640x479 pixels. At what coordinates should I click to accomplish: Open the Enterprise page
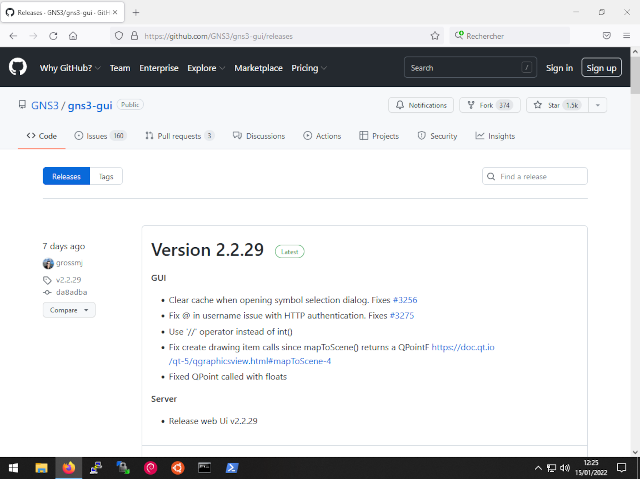point(159,68)
